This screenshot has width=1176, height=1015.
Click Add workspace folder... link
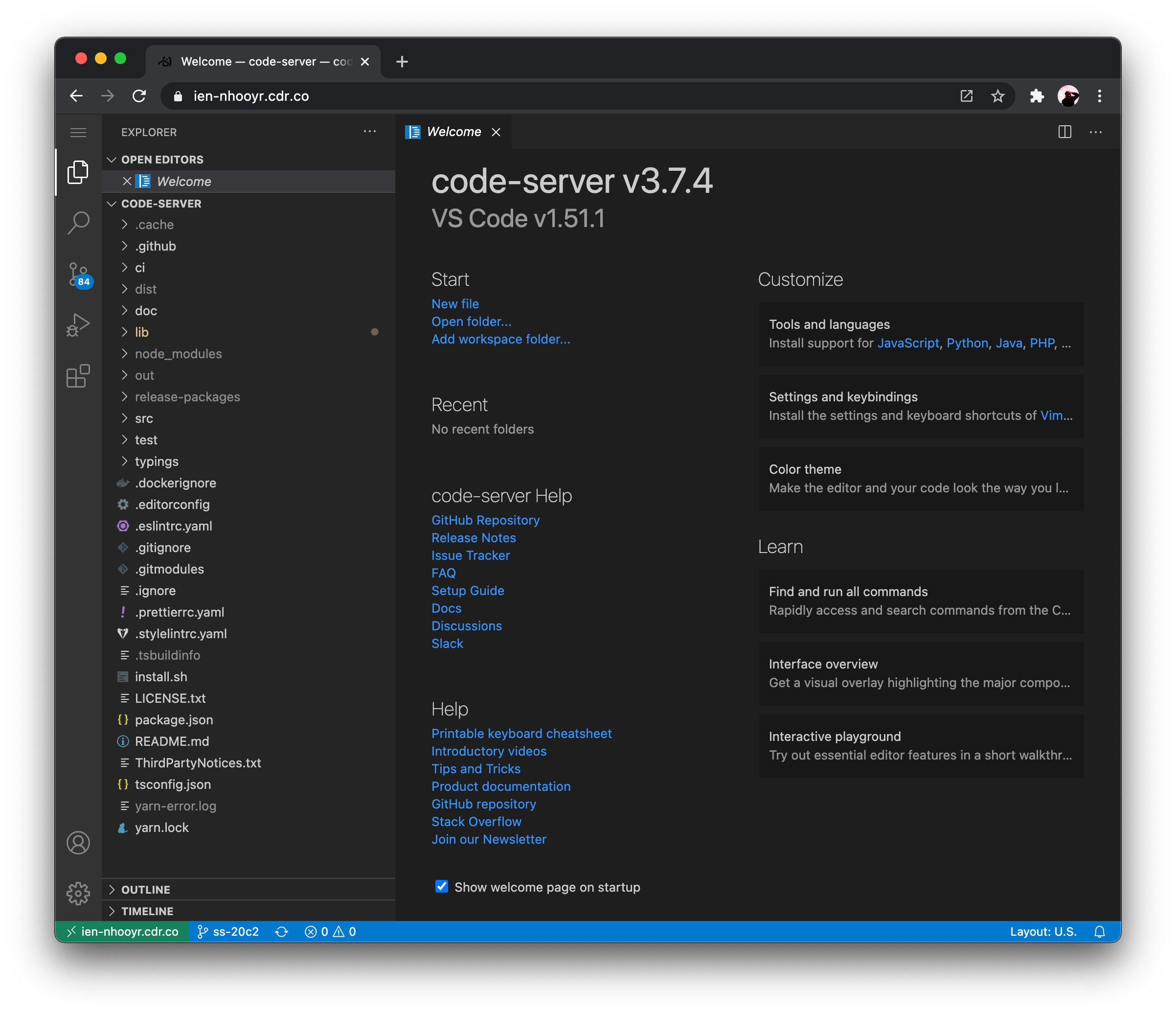pyautogui.click(x=500, y=339)
